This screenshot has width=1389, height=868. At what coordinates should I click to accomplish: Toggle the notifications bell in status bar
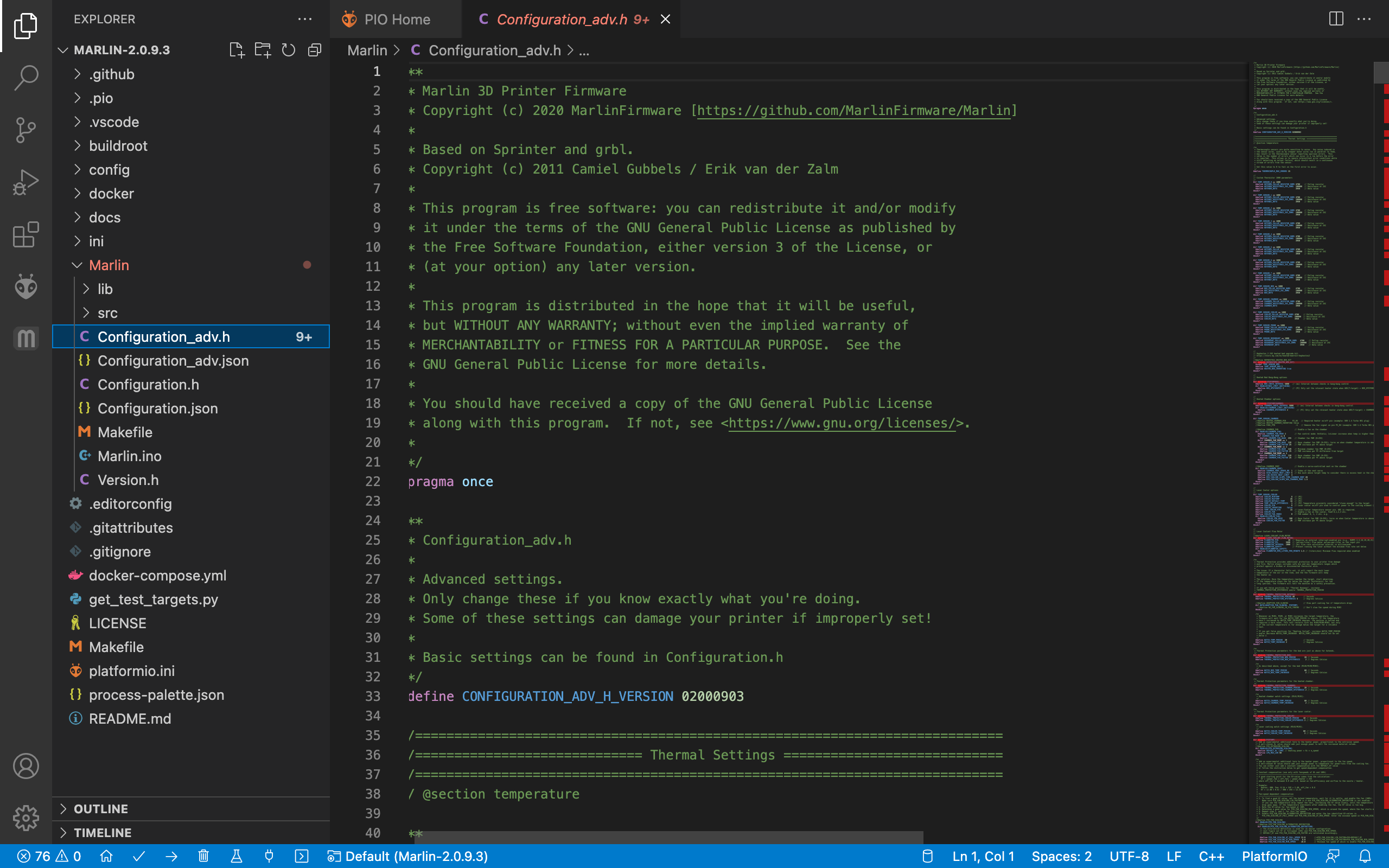[1366, 856]
